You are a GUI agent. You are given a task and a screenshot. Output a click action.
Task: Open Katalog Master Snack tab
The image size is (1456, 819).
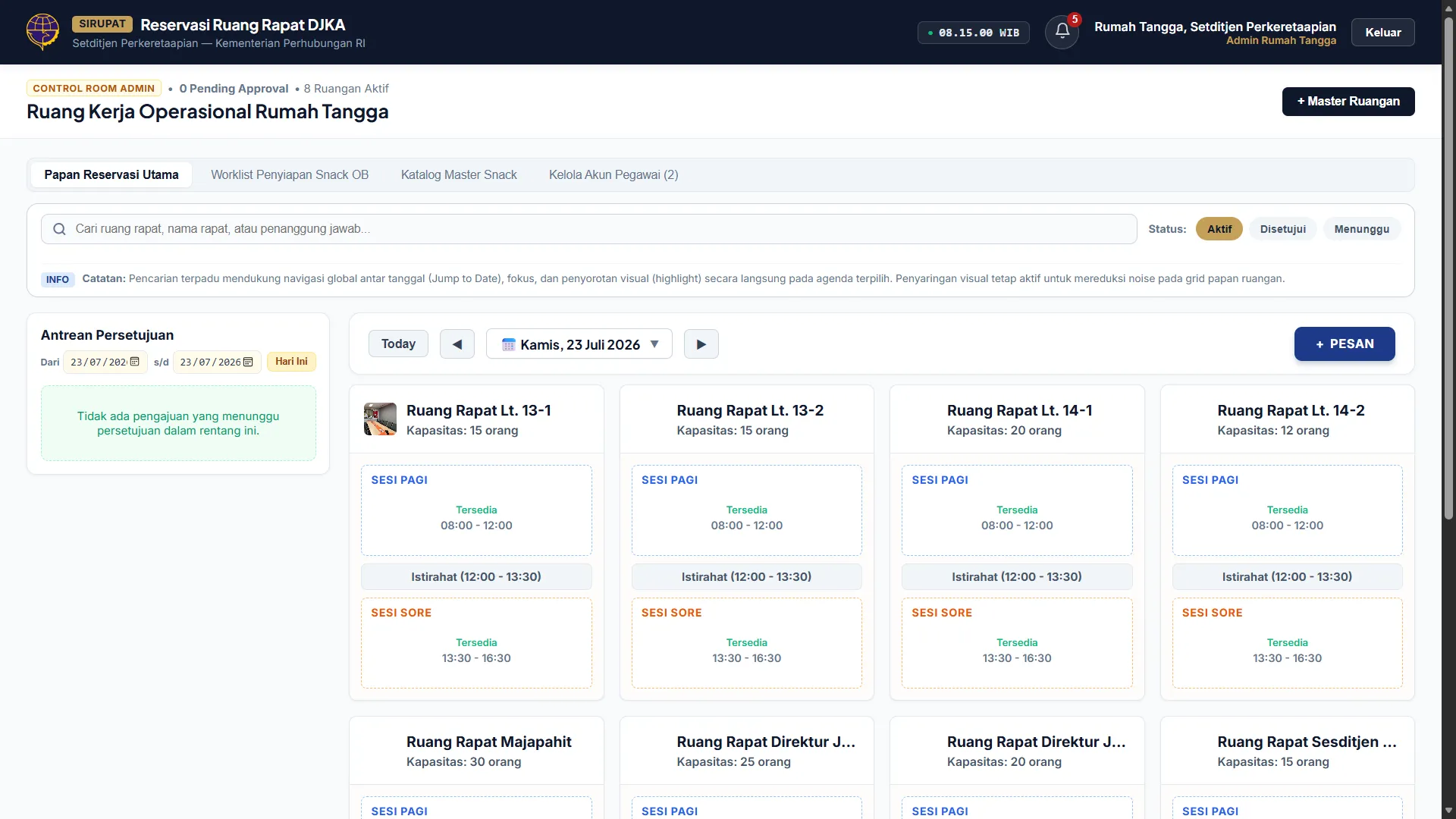[x=459, y=174]
